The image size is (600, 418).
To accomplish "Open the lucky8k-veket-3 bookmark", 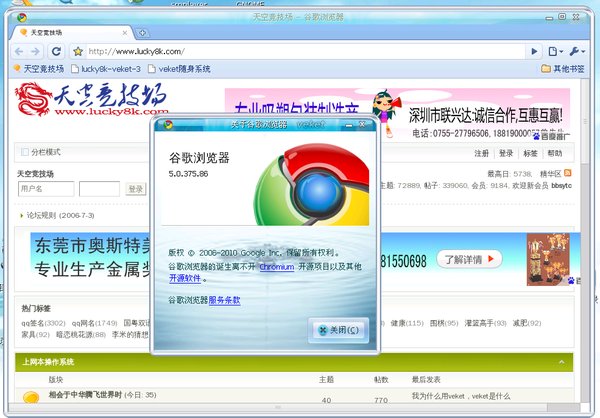I will [x=106, y=69].
